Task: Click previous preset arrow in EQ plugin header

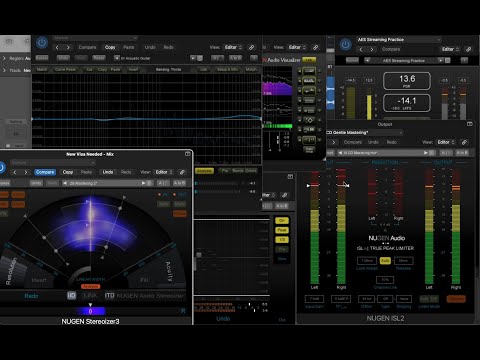Action: coord(57,47)
